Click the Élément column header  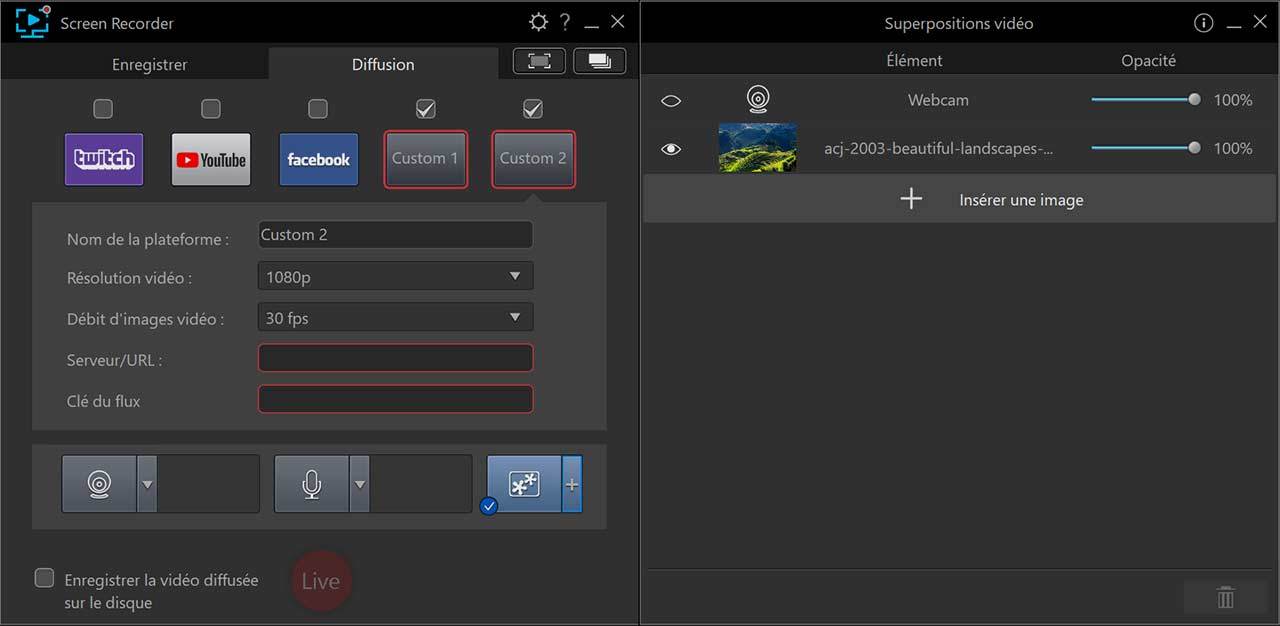[914, 60]
